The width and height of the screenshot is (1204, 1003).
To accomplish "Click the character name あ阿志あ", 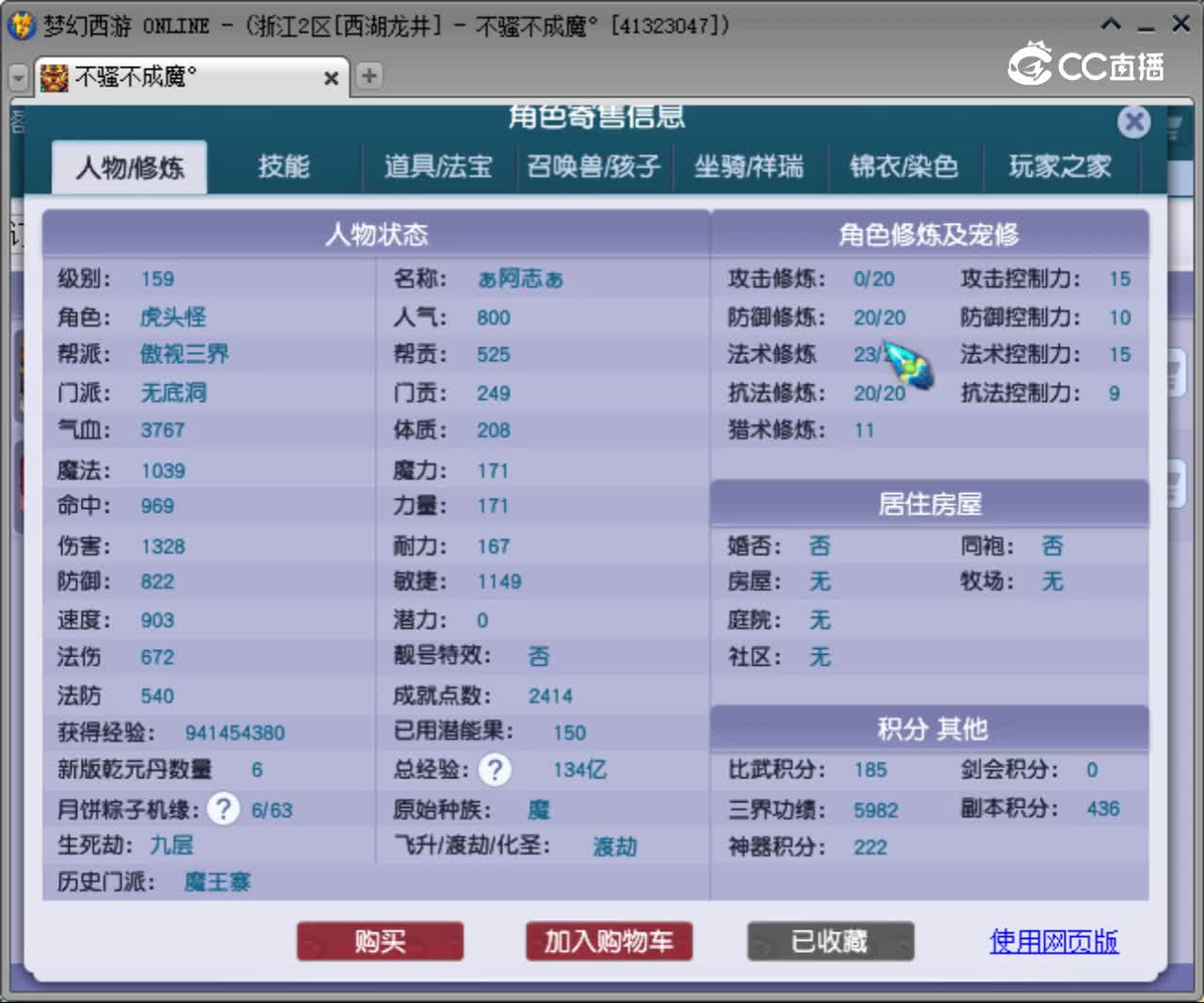I will tap(520, 279).
